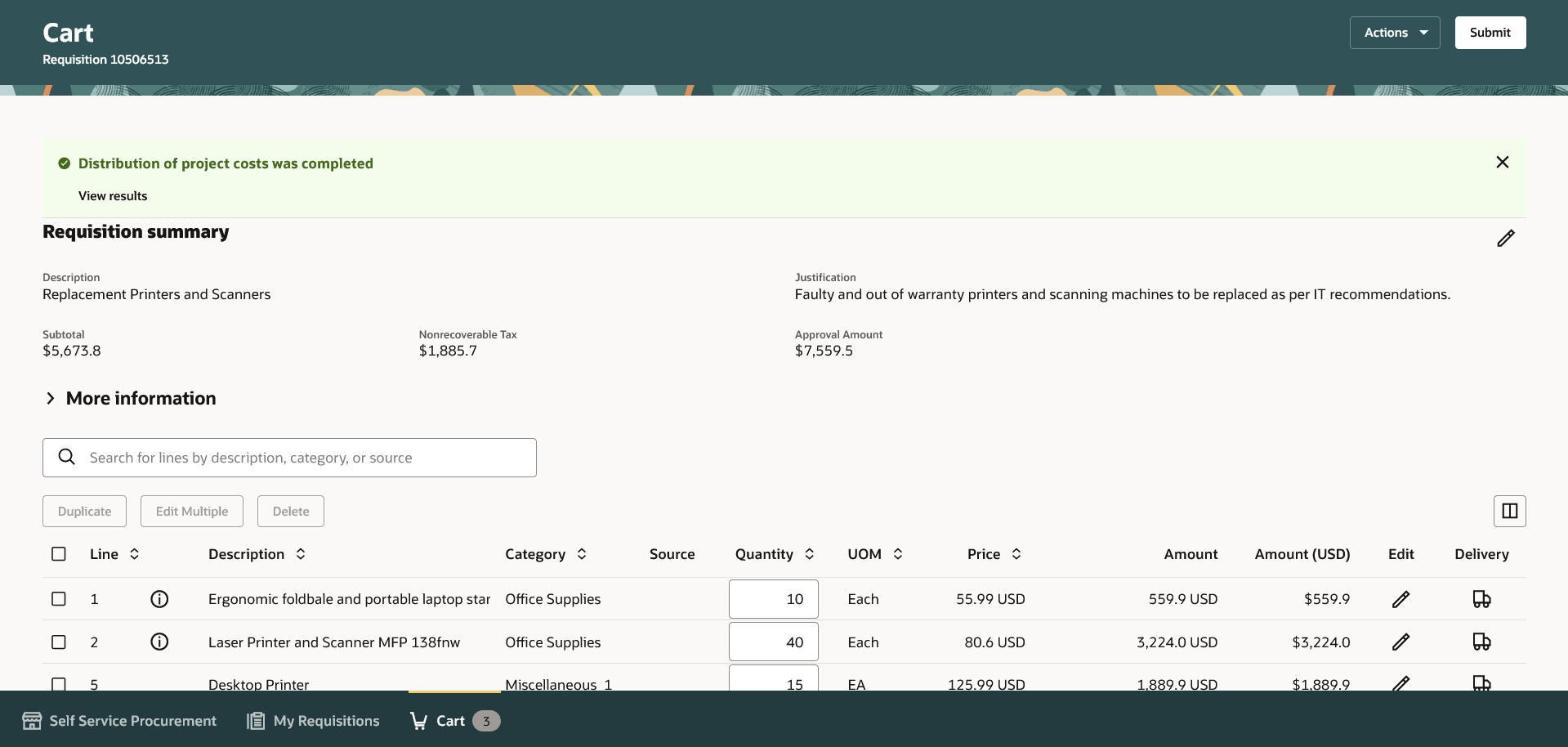
Task: Submit the requisition
Action: 1490,33
